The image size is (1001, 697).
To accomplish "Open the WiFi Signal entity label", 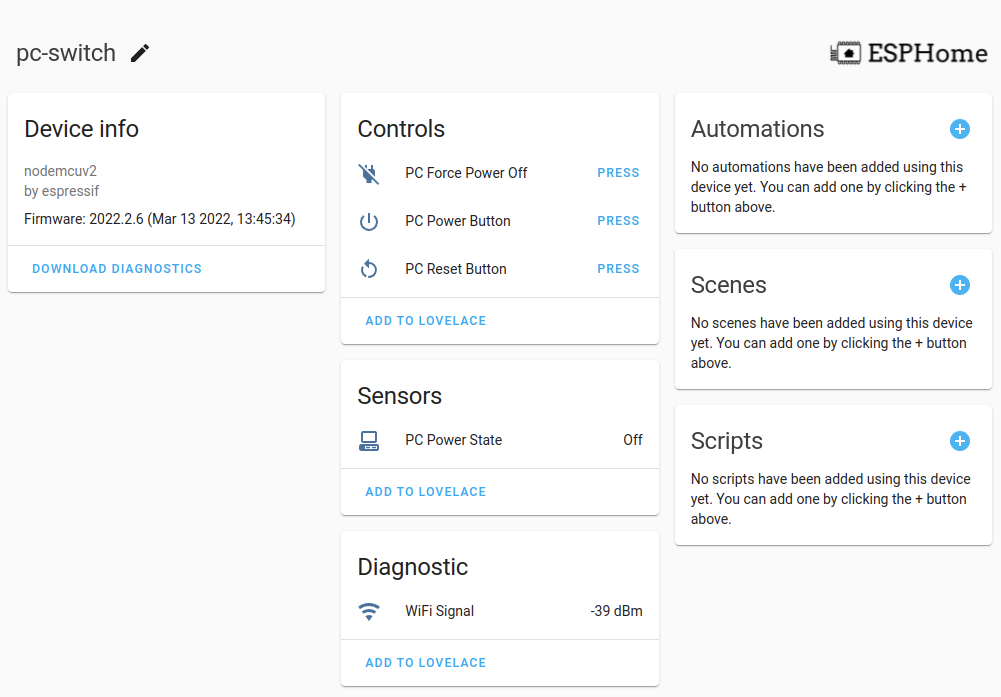I will (439, 611).
